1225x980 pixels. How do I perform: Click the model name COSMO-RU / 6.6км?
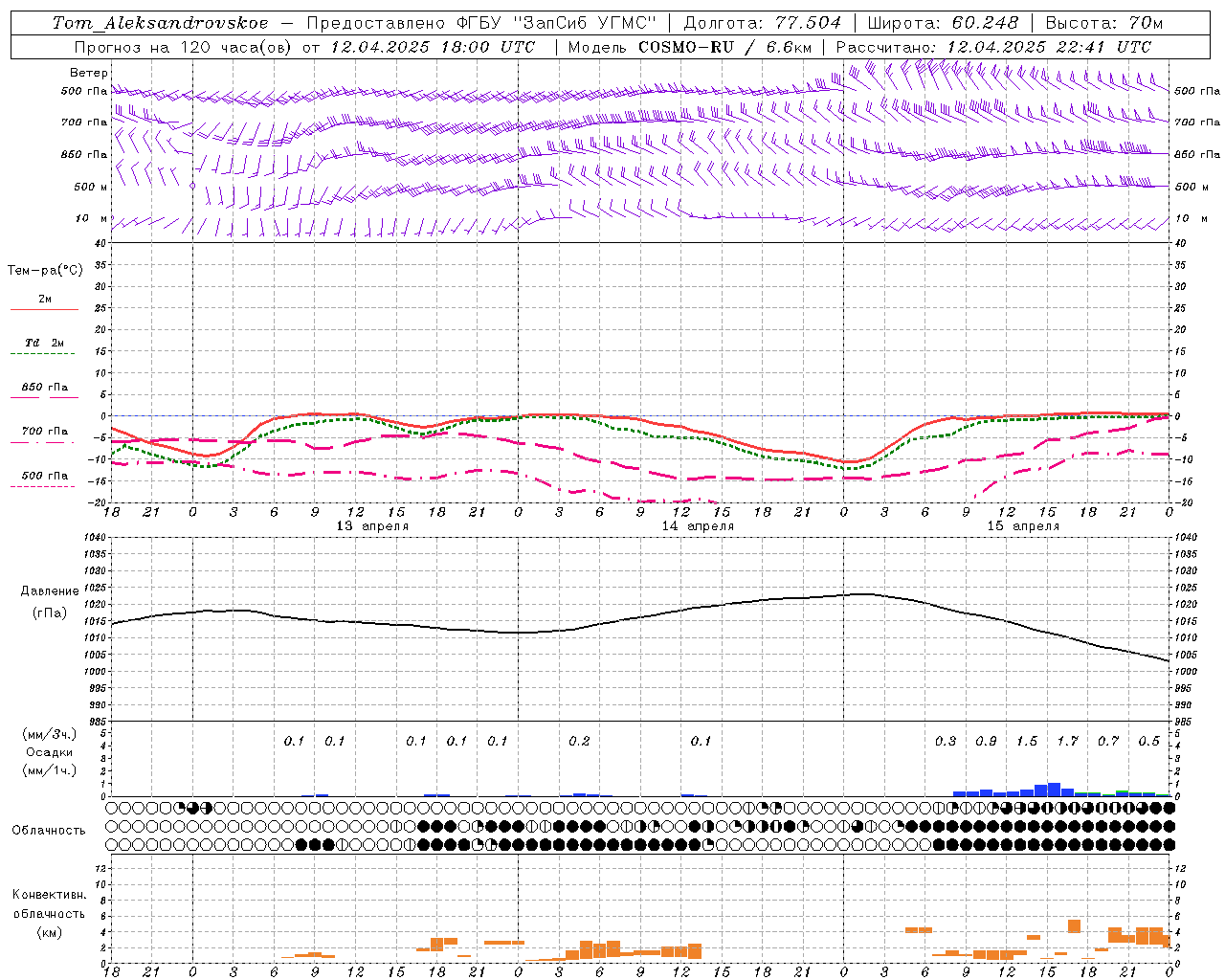pyautogui.click(x=725, y=47)
